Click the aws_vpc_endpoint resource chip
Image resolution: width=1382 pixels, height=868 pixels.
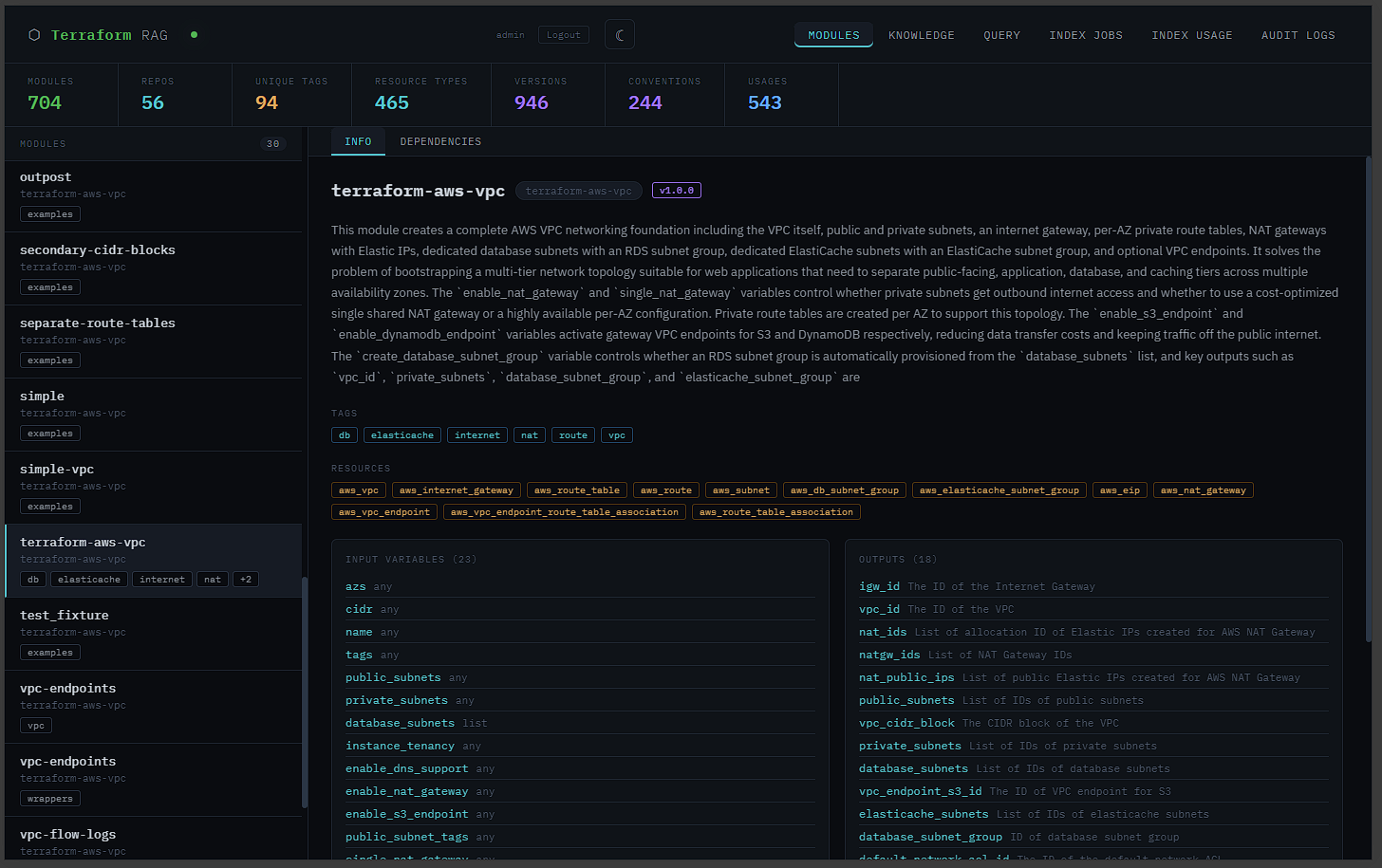384,512
